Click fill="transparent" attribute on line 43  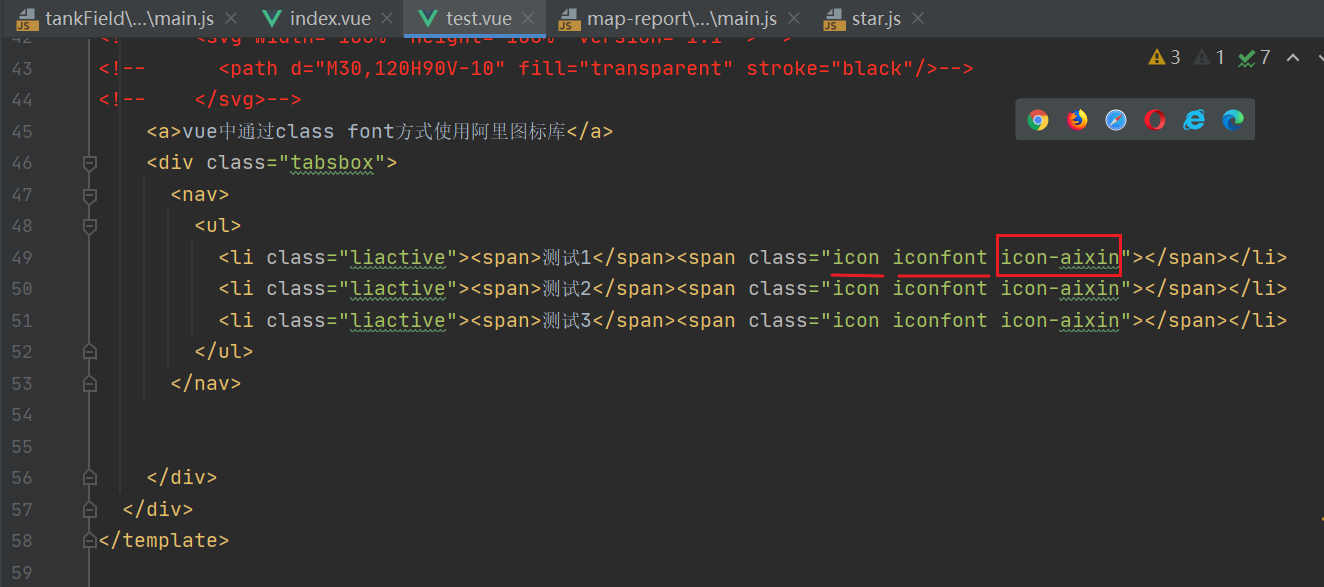627,69
